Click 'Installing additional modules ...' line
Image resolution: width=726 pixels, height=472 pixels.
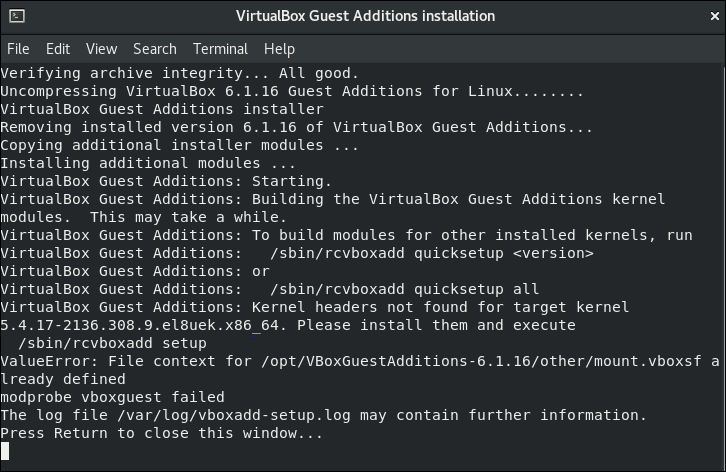pyautogui.click(x=148, y=163)
